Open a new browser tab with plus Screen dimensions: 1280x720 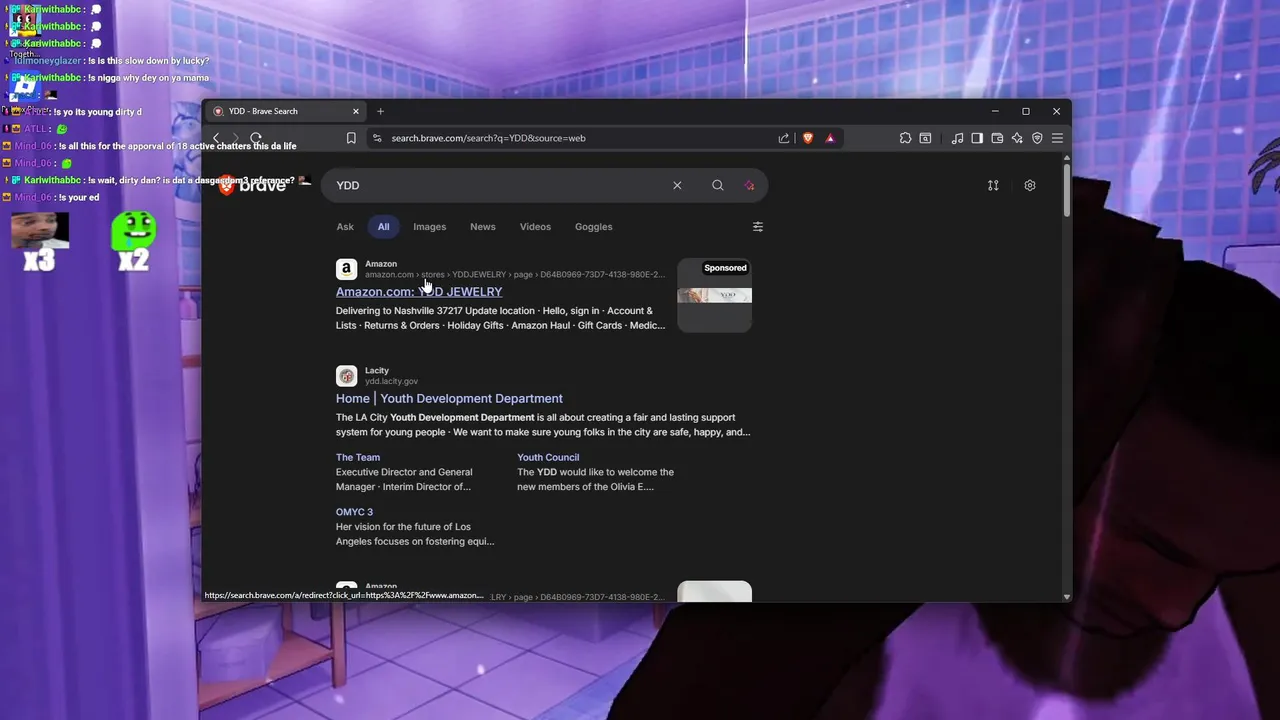coord(380,111)
